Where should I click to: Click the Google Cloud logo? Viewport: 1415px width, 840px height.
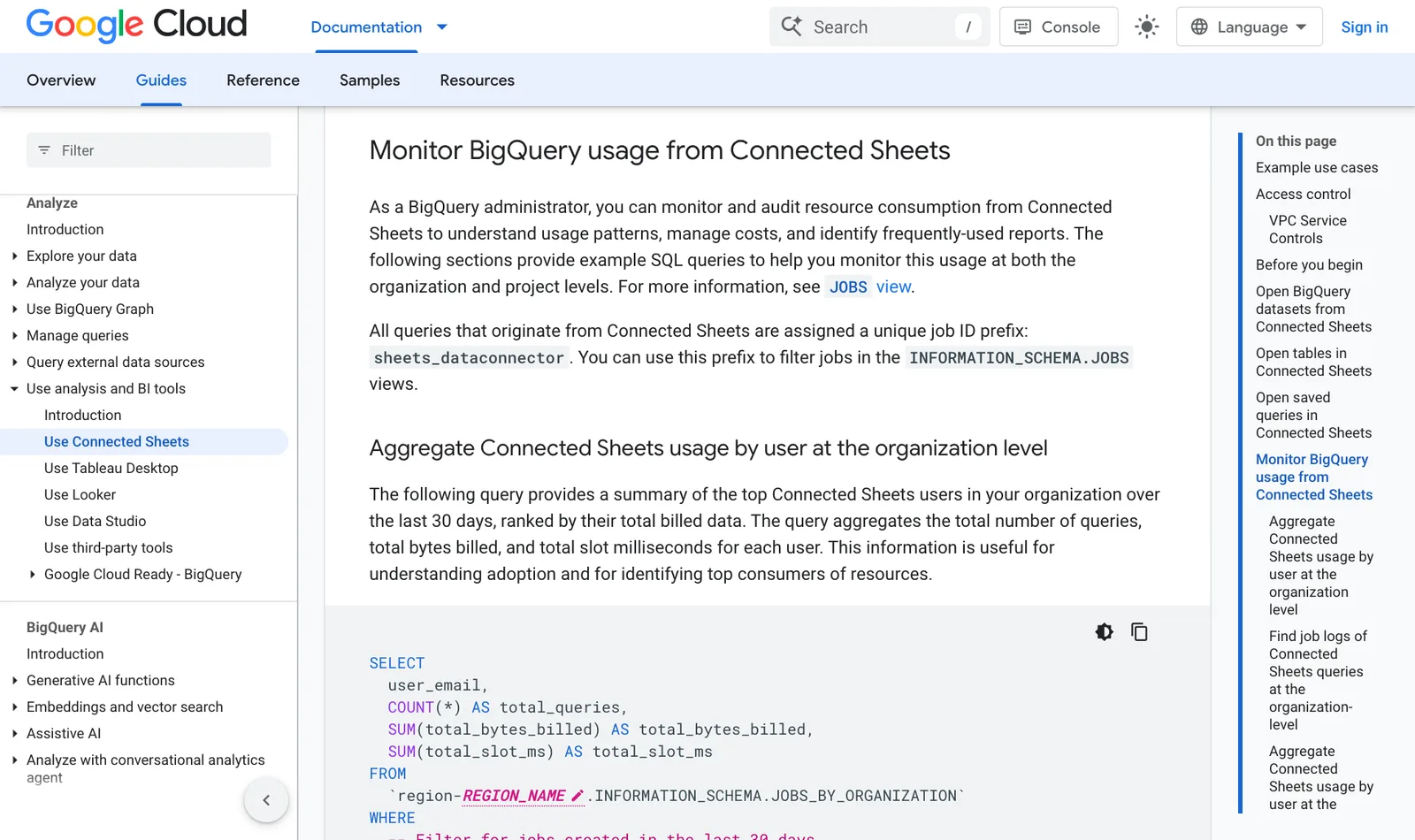pos(136,26)
